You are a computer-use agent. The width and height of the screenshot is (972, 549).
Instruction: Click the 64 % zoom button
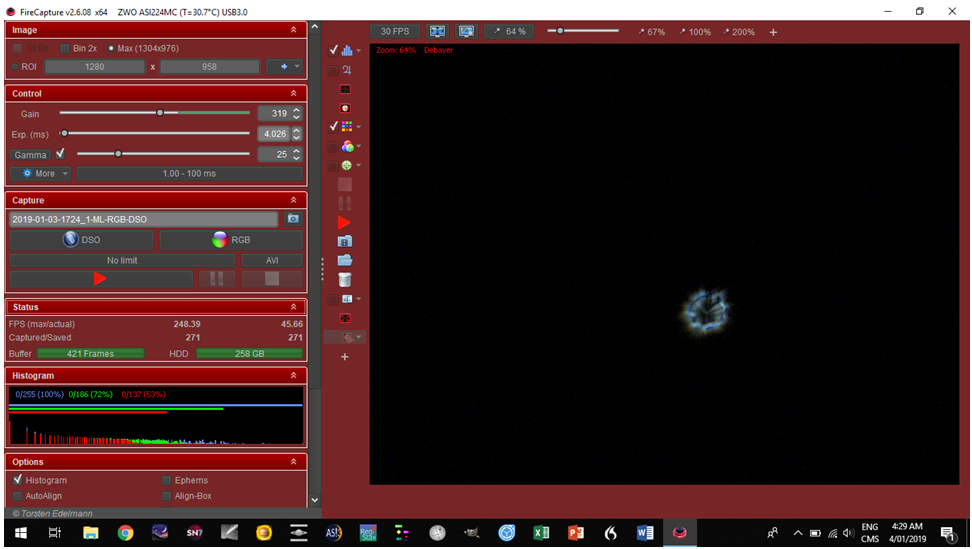[x=510, y=32]
